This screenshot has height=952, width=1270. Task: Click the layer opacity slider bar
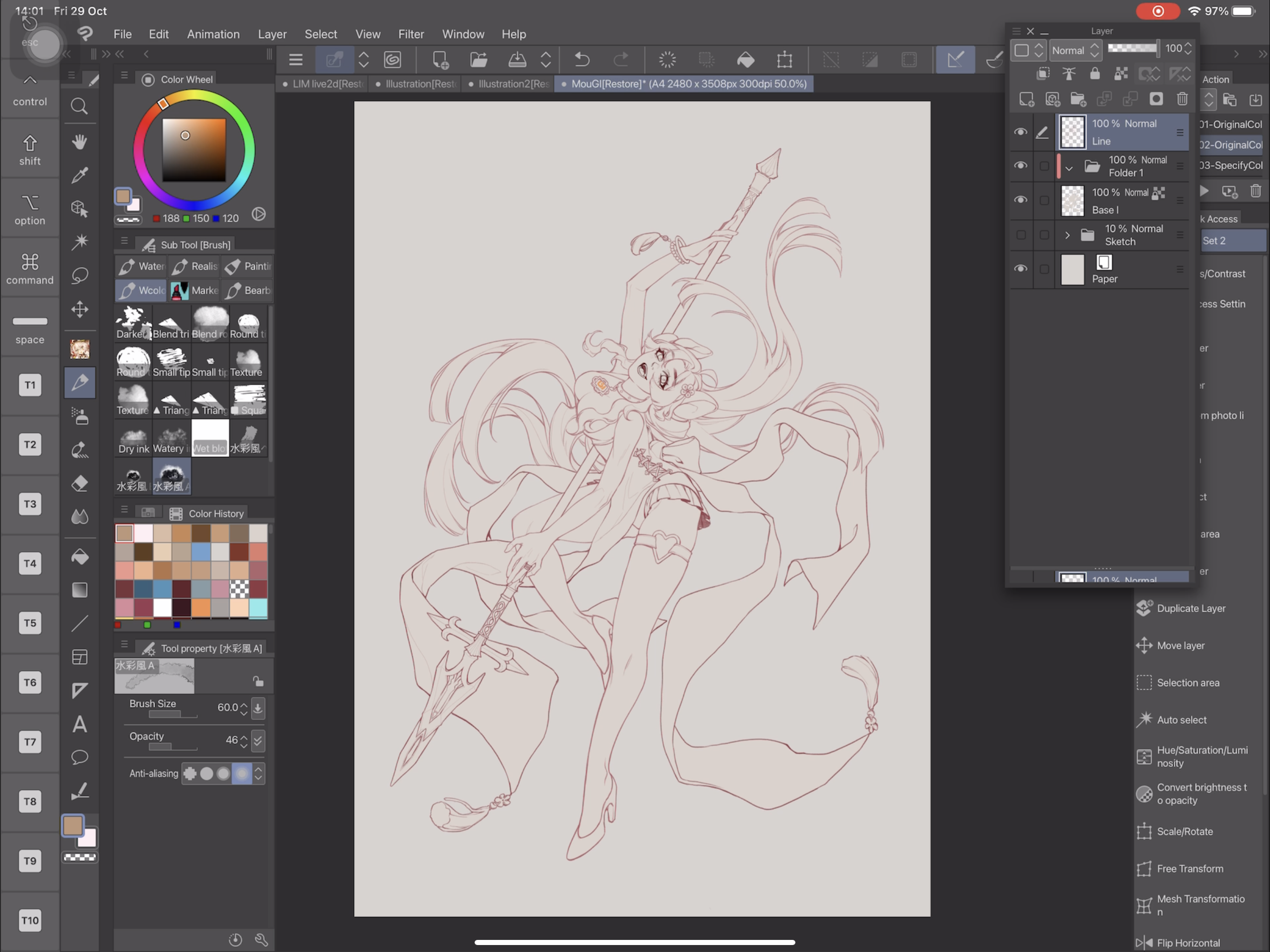(1132, 48)
